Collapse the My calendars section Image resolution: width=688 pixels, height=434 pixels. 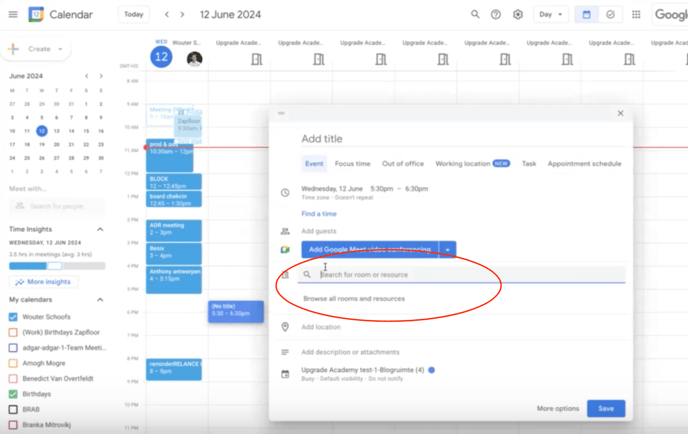[x=100, y=300]
